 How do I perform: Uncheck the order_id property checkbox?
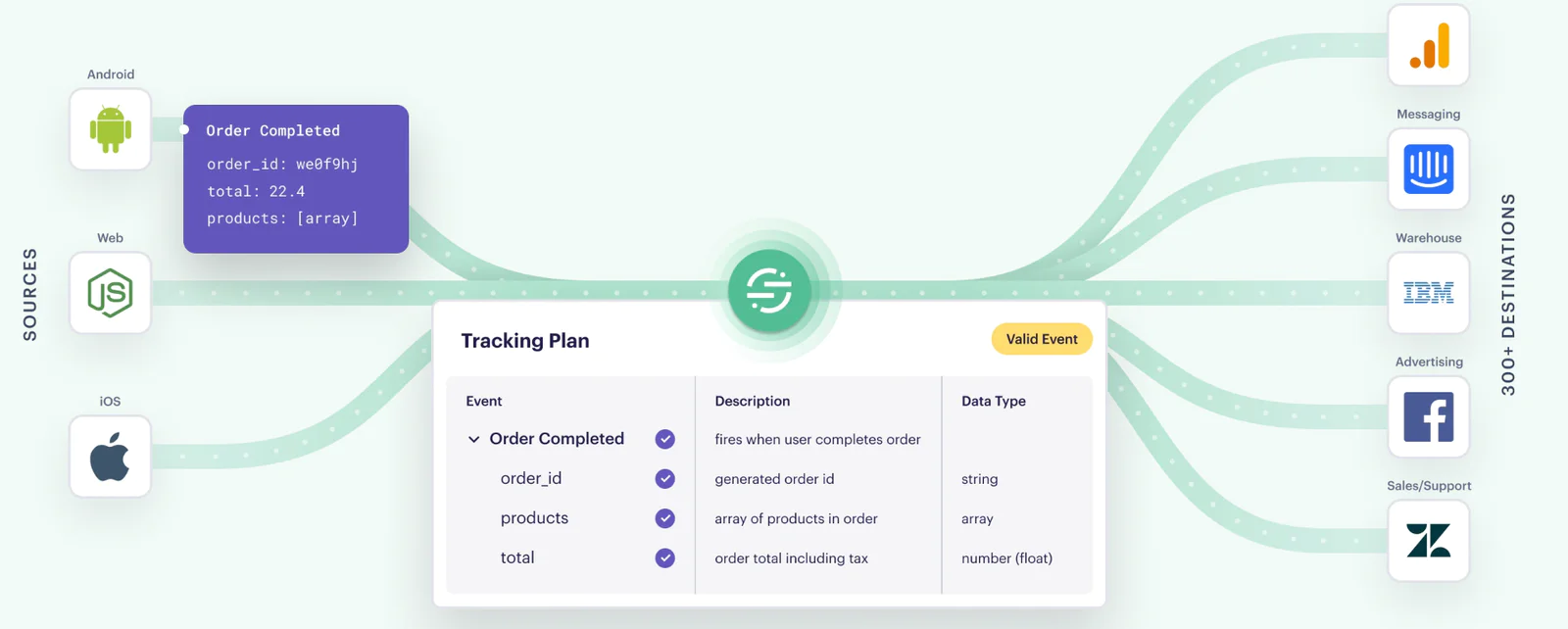pos(665,478)
